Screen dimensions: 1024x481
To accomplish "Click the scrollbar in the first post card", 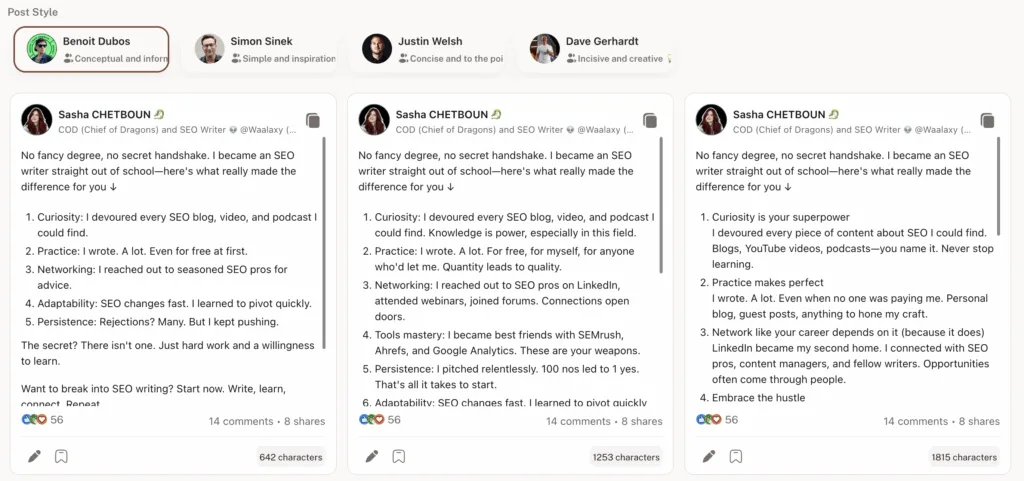I will coord(325,243).
